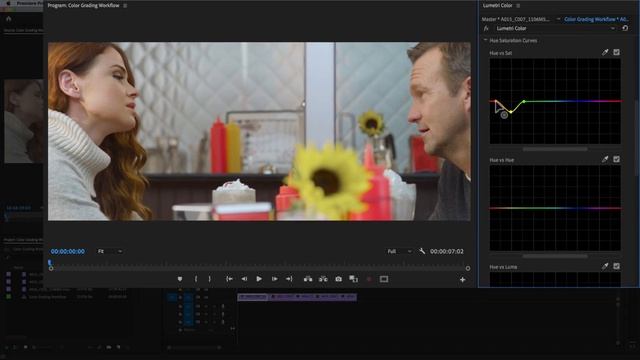
Task: Select the first purple clip in timeline
Action: [252, 297]
